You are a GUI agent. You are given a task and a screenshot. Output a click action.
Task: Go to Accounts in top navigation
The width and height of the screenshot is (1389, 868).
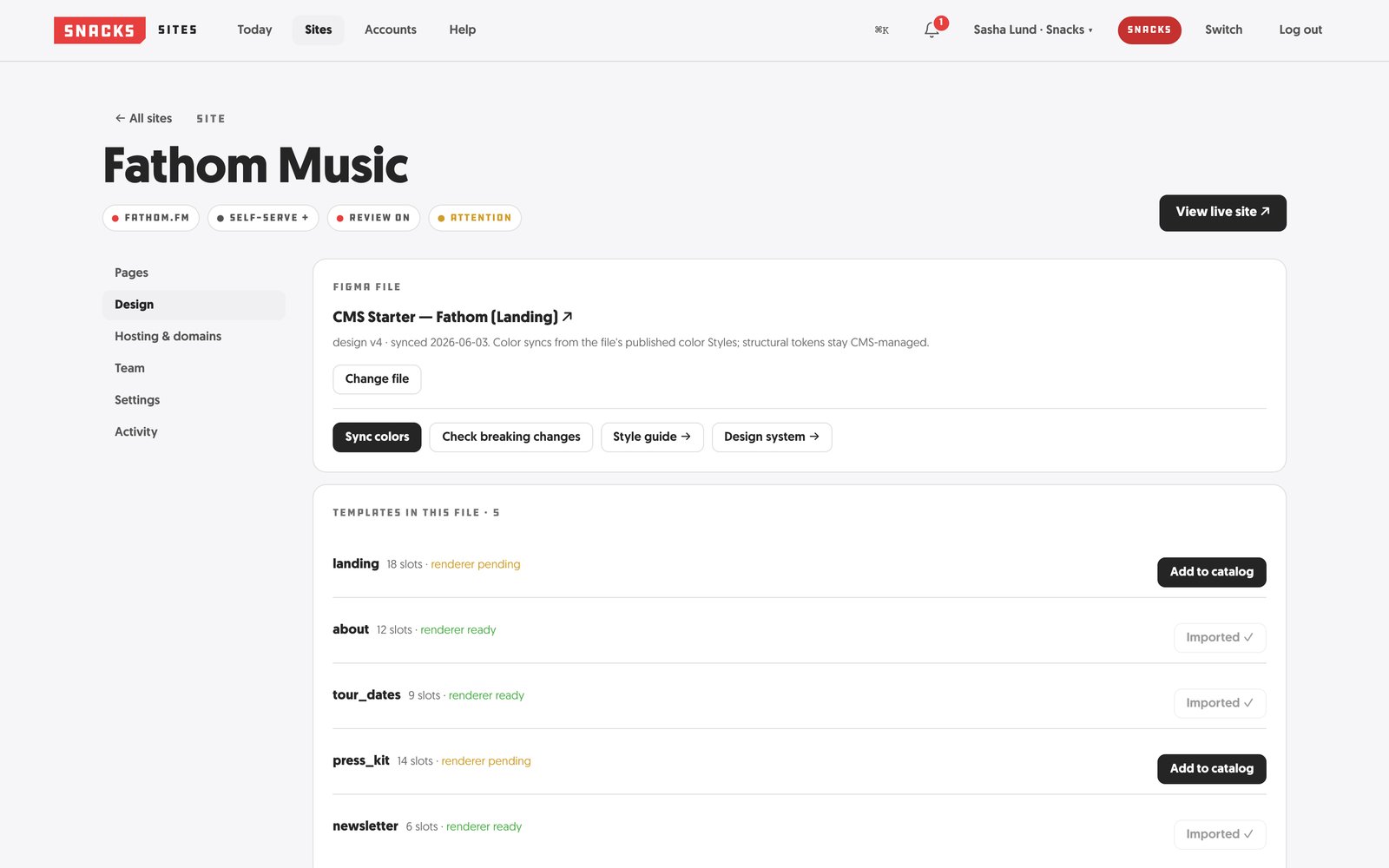click(391, 30)
